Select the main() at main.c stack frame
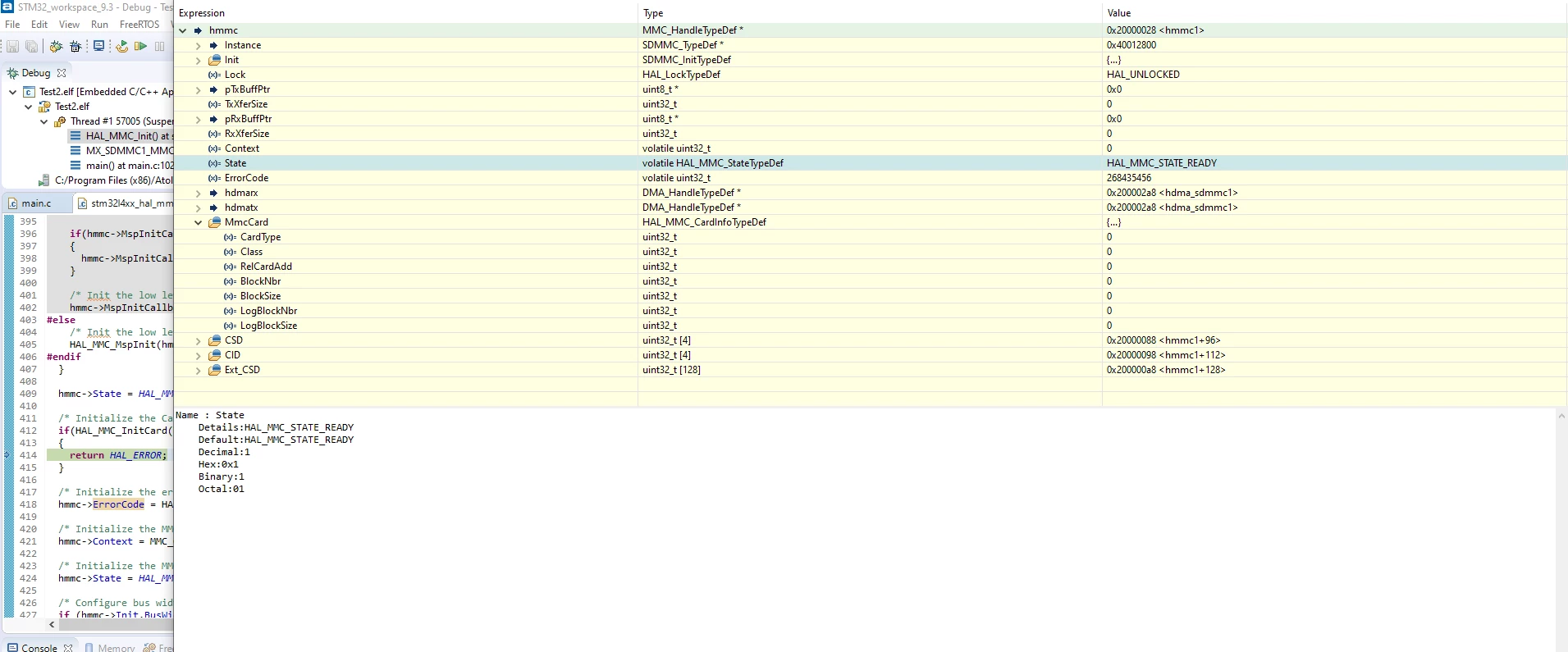 point(121,166)
